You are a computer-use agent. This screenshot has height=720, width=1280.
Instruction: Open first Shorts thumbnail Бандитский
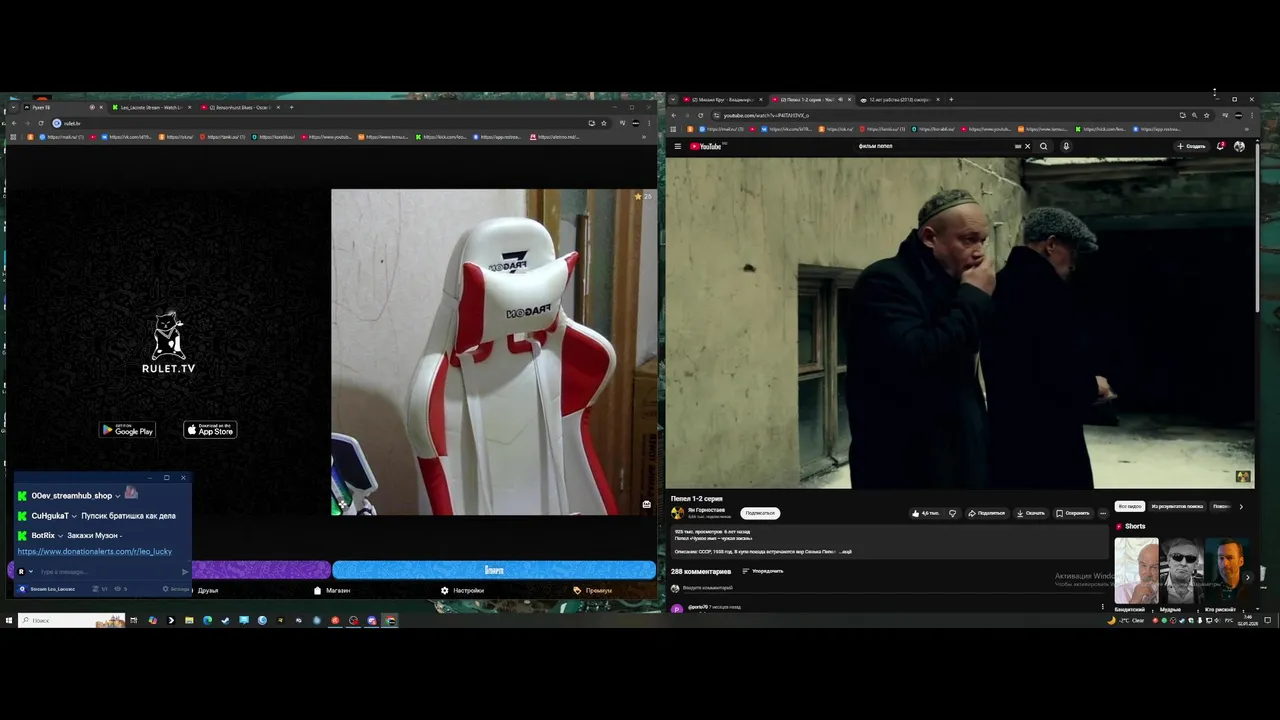click(x=1137, y=571)
